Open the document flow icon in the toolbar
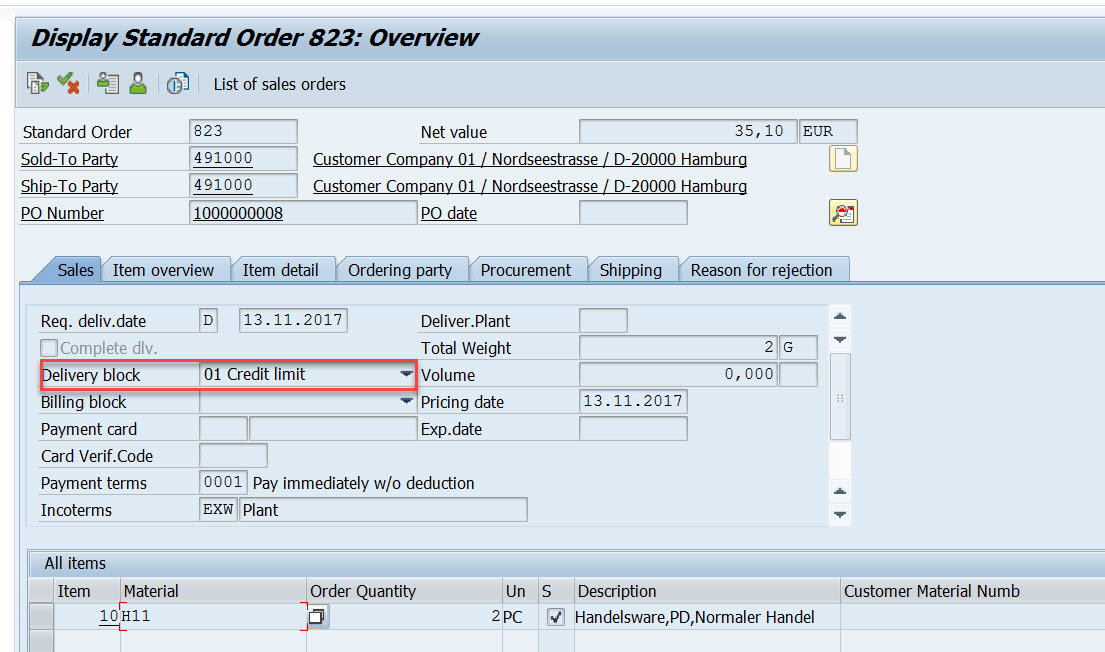 [177, 83]
